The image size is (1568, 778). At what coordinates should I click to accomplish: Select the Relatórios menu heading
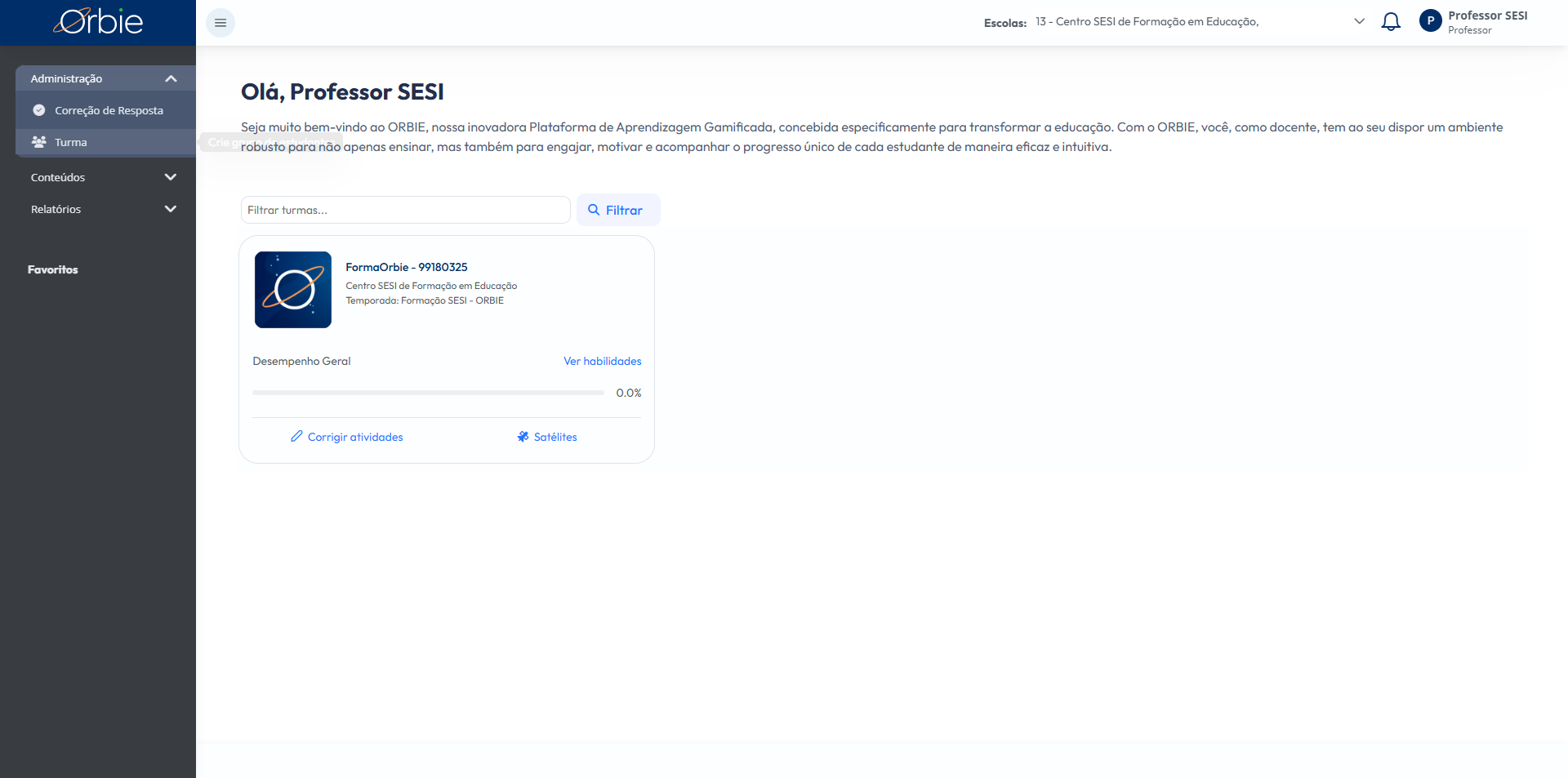coord(56,209)
